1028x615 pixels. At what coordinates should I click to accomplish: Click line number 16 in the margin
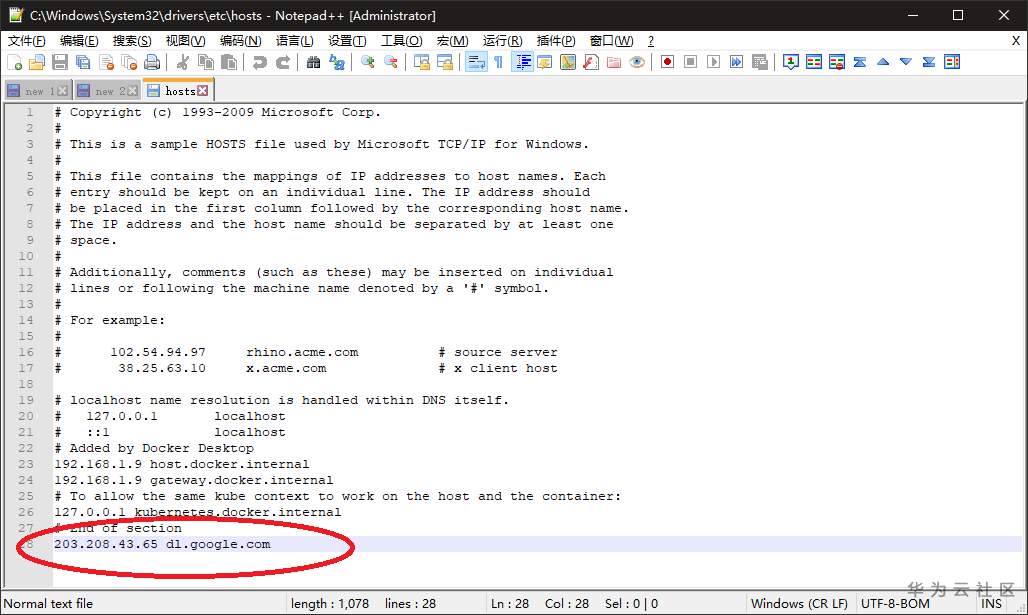[26, 352]
